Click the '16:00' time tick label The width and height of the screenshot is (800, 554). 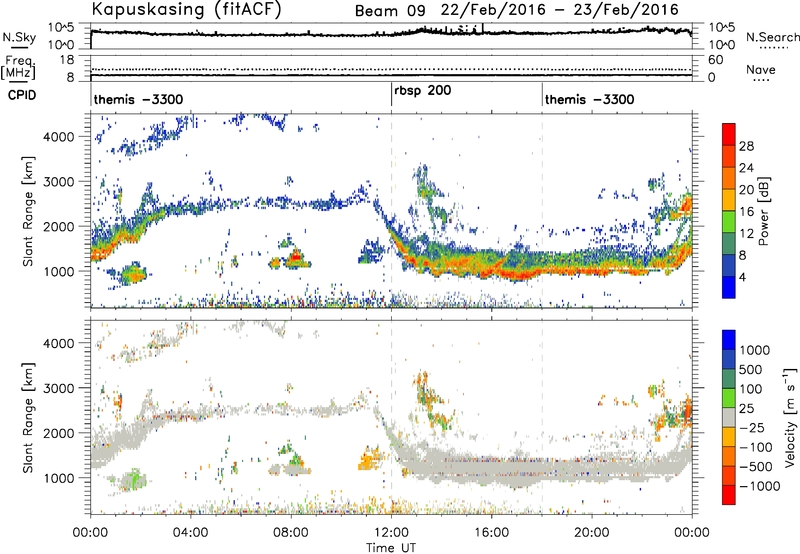tap(492, 533)
